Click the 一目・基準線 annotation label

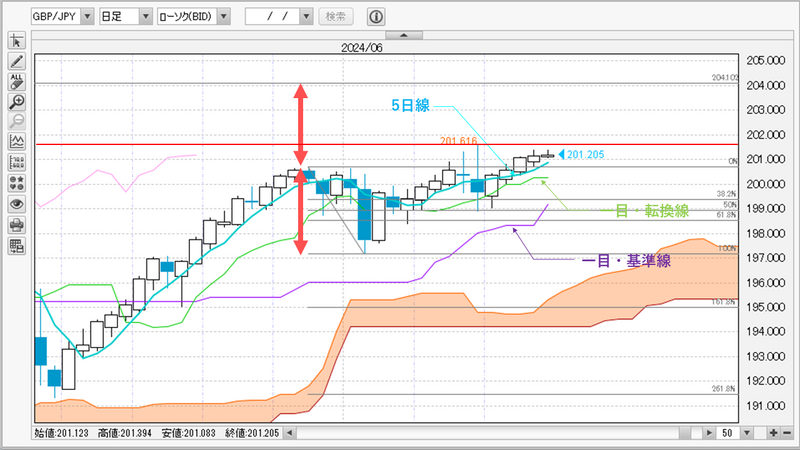click(x=626, y=261)
